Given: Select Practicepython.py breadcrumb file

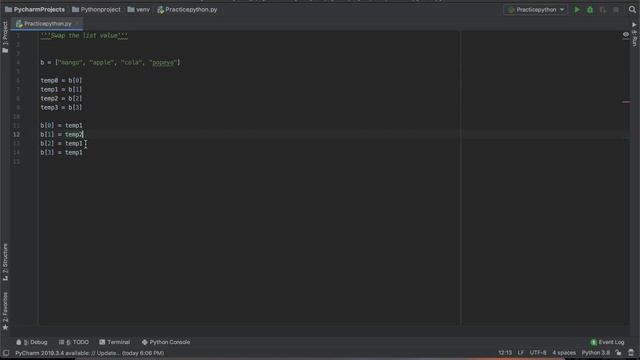Looking at the screenshot, I should (x=187, y=9).
